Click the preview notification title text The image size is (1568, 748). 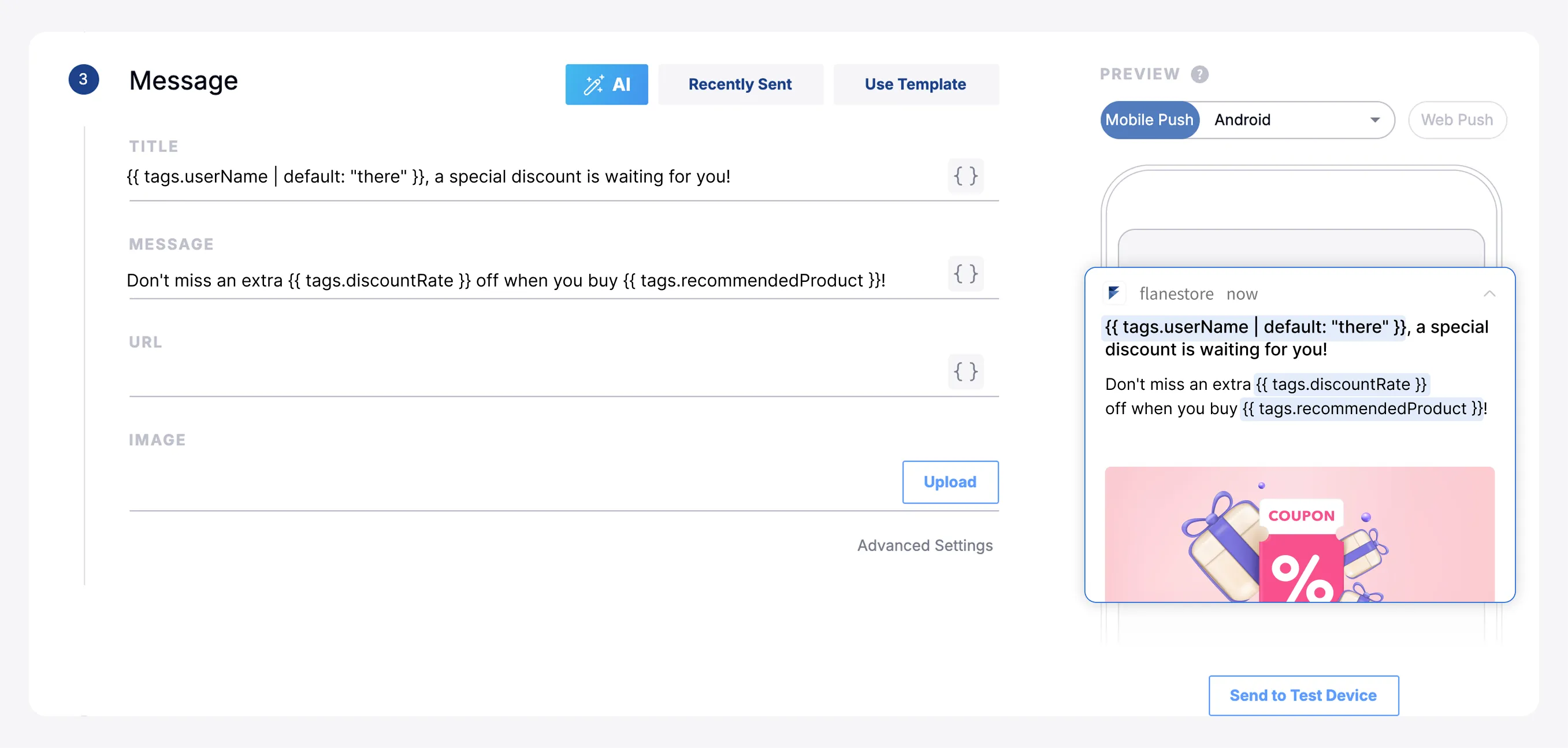tap(1296, 338)
